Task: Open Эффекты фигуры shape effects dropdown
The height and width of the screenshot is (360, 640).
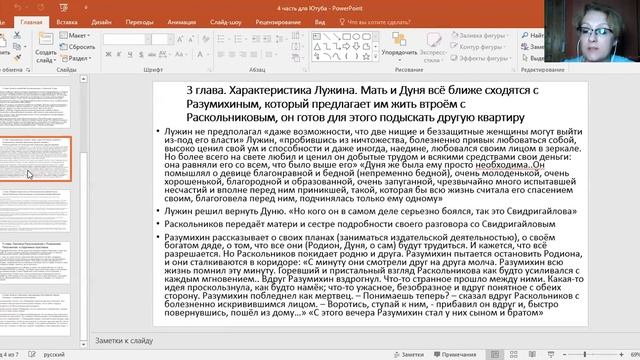Action: click(x=481, y=58)
